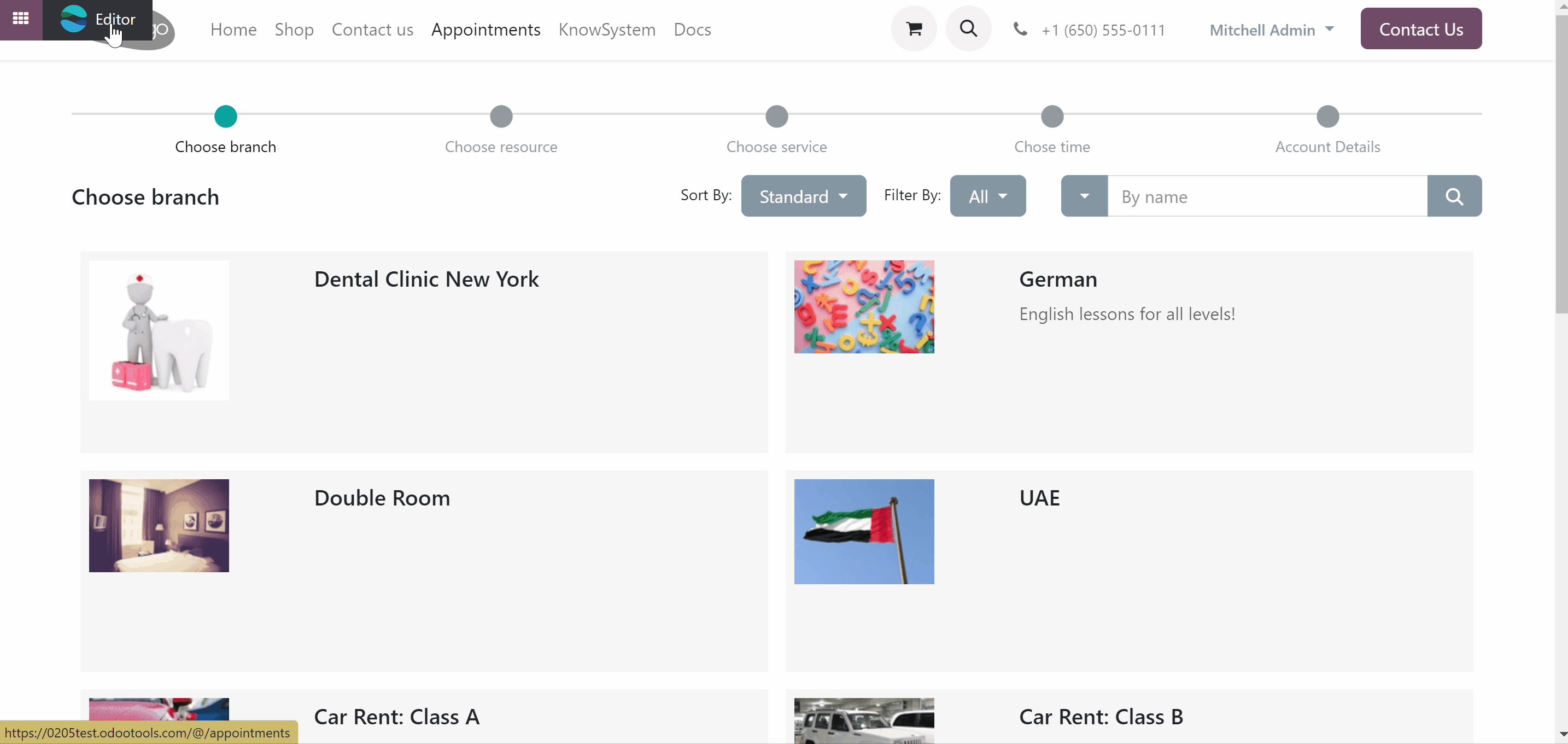Click the Choose resource step circle

tap(501, 117)
